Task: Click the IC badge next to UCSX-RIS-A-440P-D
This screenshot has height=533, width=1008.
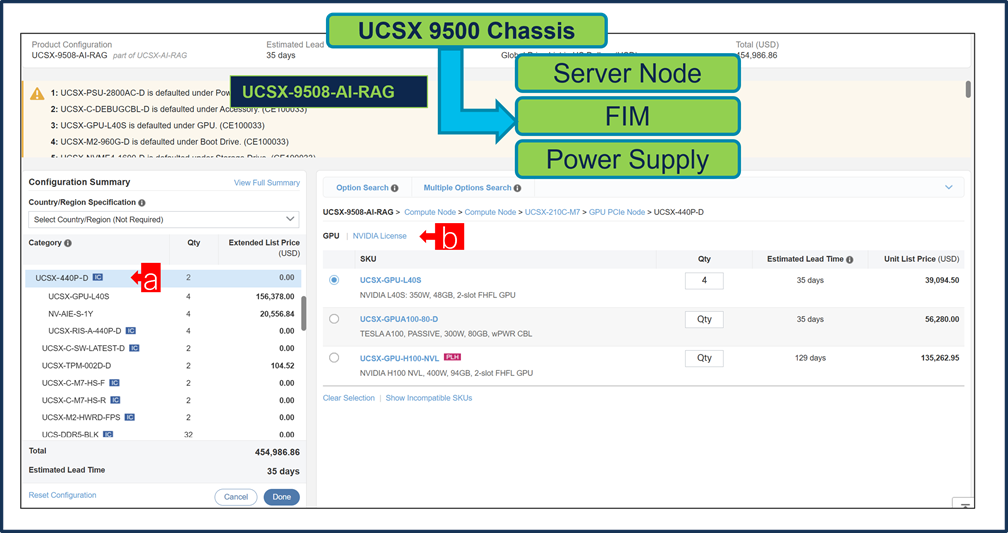Action: 130,331
